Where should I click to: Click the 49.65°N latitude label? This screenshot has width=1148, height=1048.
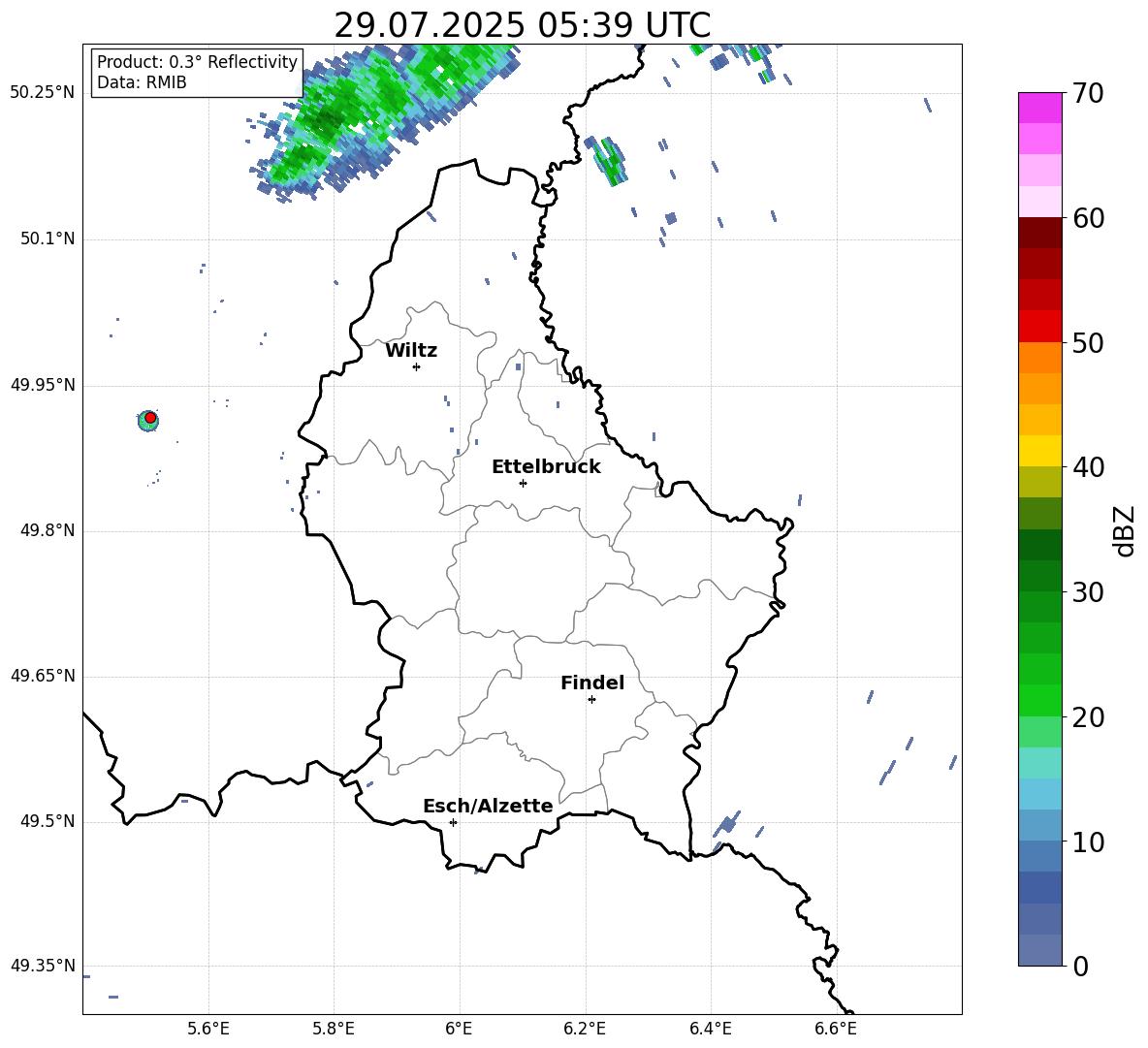43,676
